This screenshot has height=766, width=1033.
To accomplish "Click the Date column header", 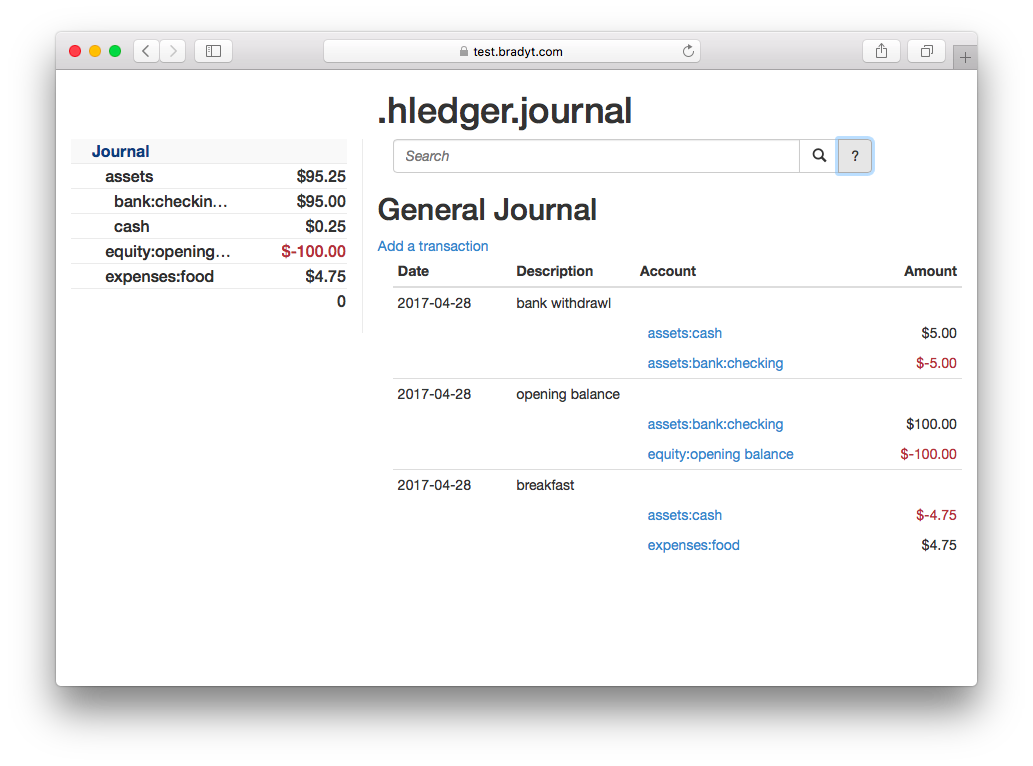I will click(x=413, y=271).
